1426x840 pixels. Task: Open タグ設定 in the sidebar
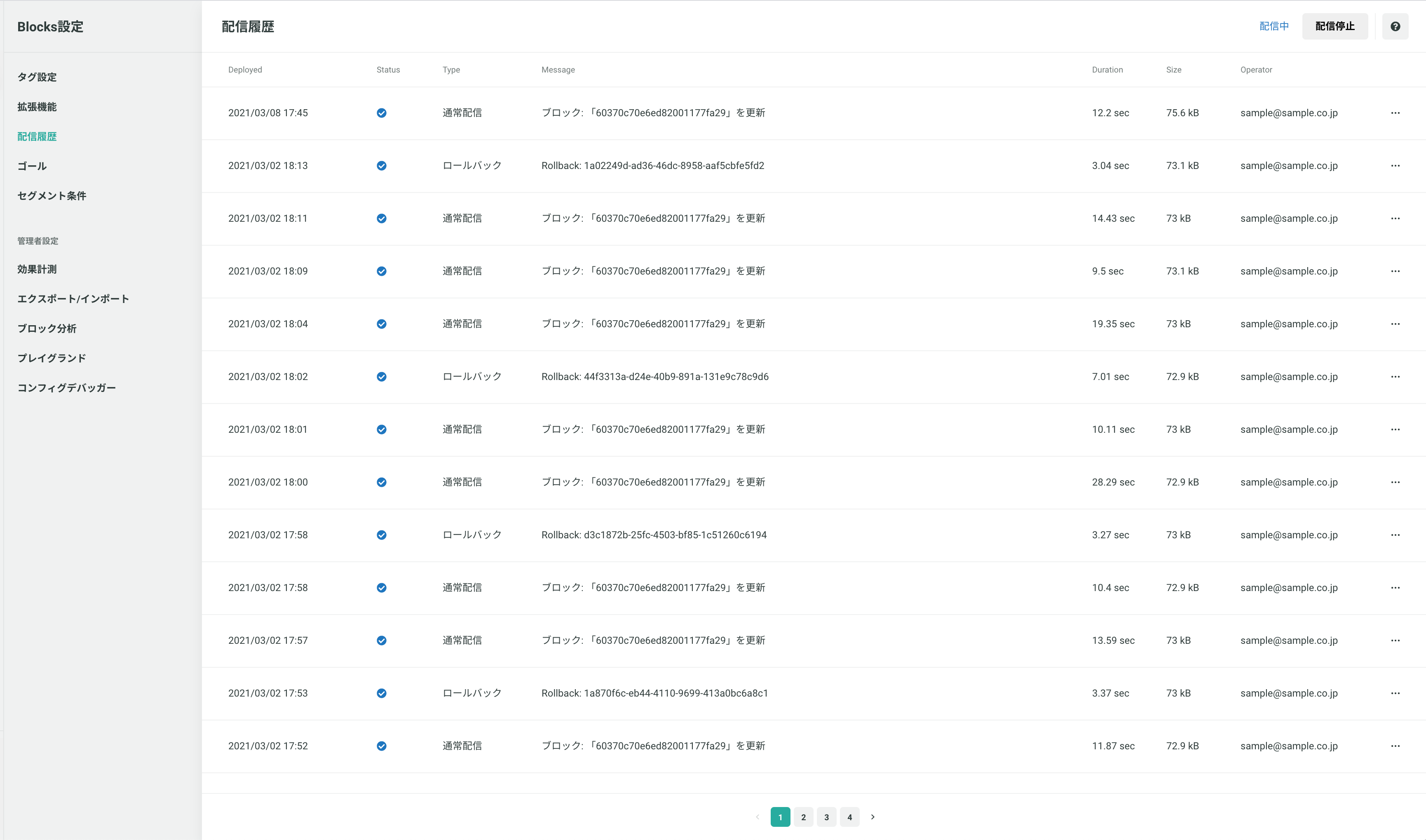tap(37, 77)
